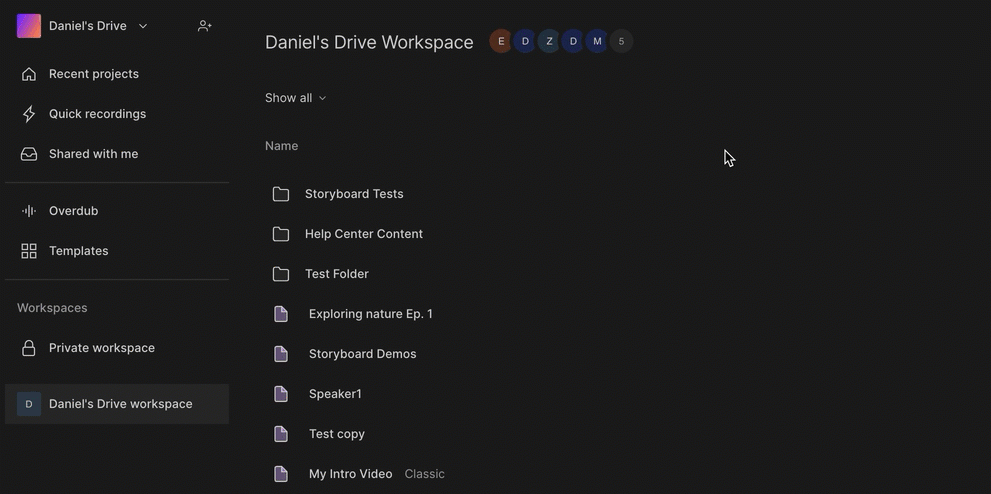Open Templates

(x=78, y=251)
